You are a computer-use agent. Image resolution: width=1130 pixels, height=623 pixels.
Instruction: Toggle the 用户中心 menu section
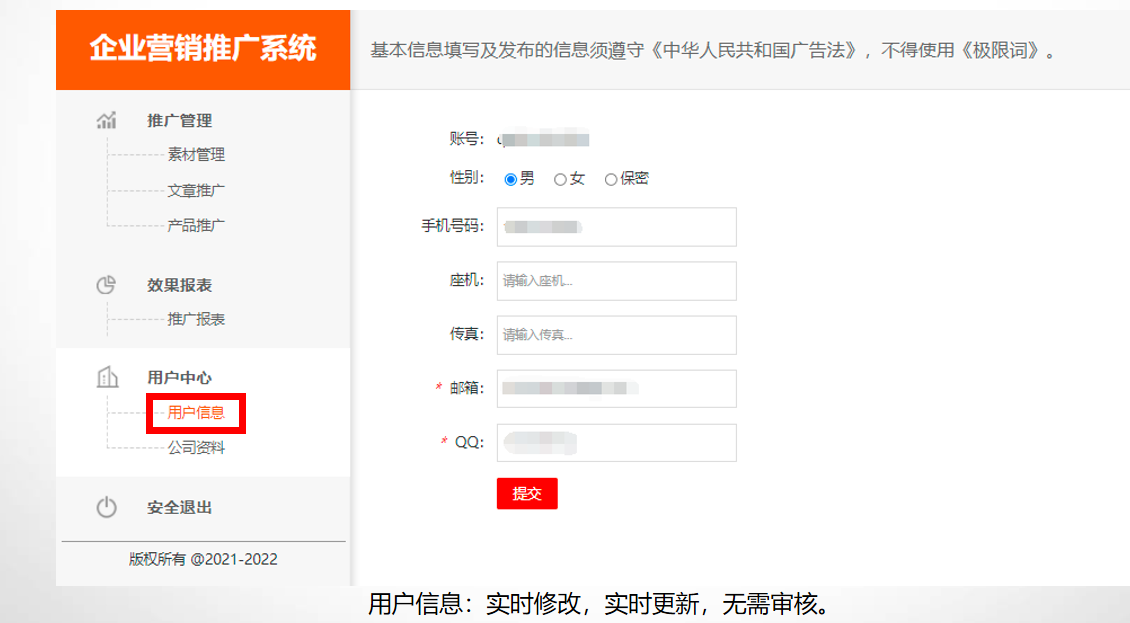[180, 377]
